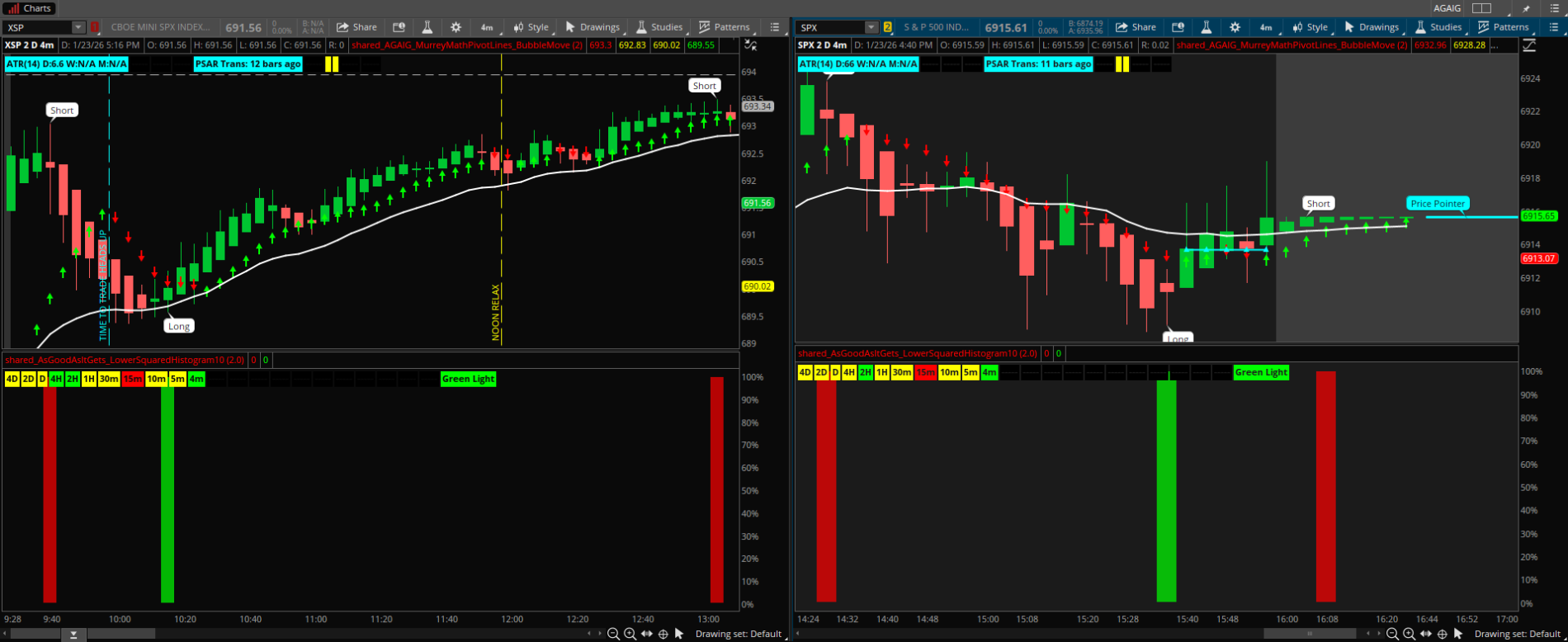Click the Share button on XSP chart
The width and height of the screenshot is (1568, 642).
click(x=357, y=27)
